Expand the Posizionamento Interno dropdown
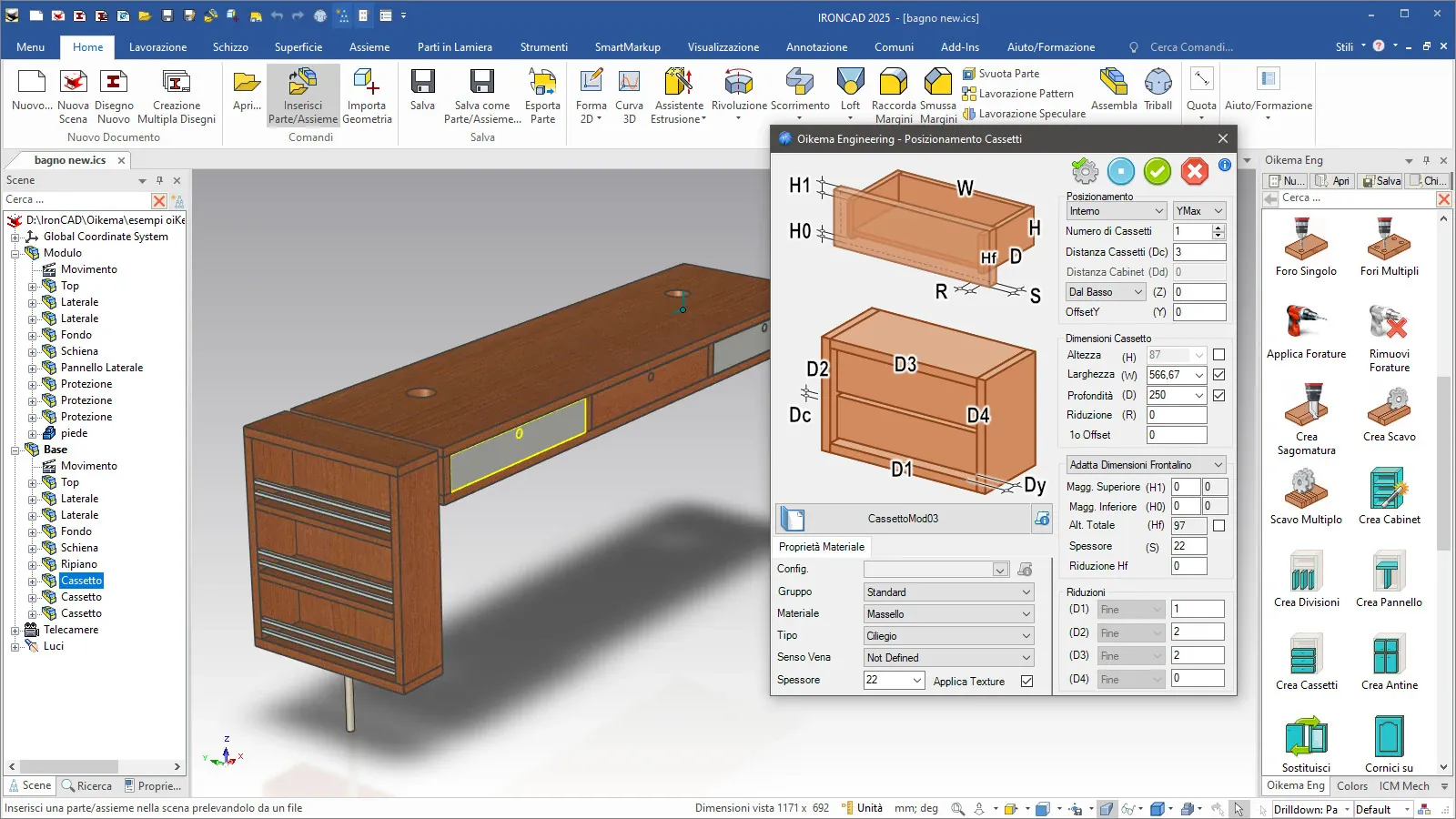This screenshot has width=1456, height=819. coord(1116,211)
